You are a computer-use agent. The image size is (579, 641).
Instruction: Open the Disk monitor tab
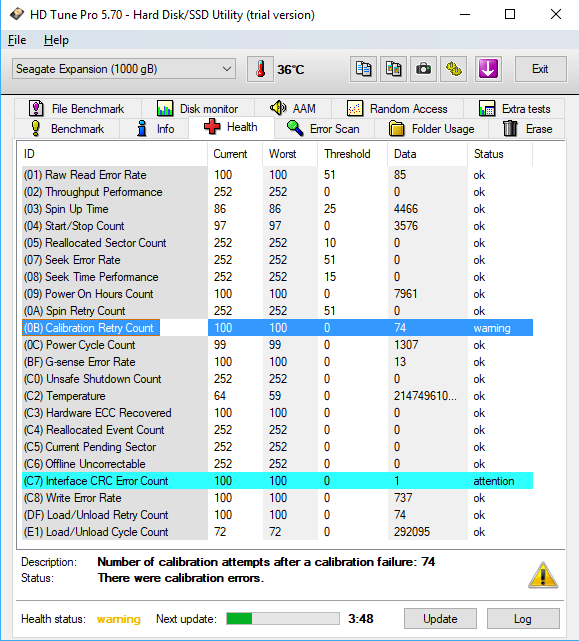[198, 109]
